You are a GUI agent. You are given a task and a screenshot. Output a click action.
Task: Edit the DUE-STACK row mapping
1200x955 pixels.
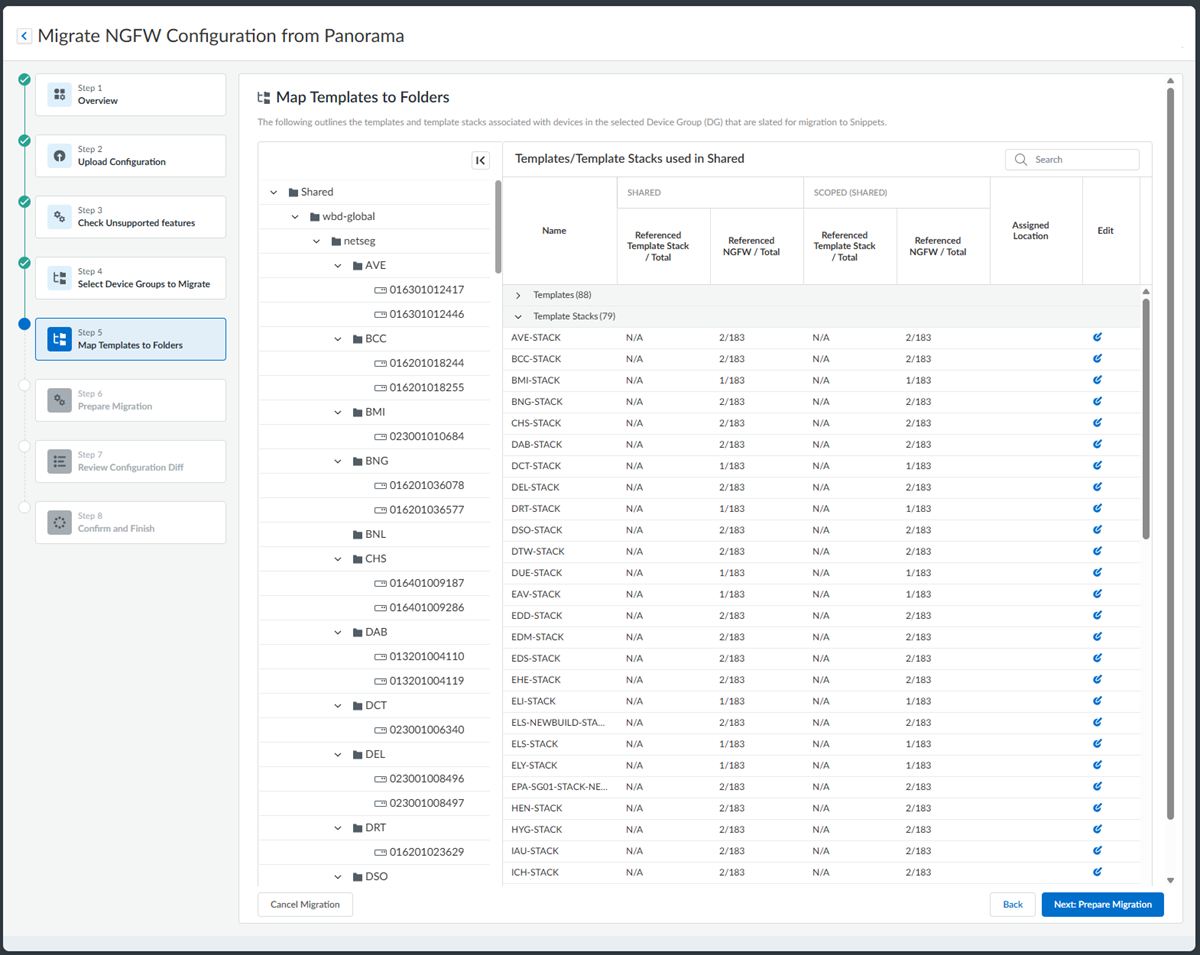click(x=1097, y=573)
